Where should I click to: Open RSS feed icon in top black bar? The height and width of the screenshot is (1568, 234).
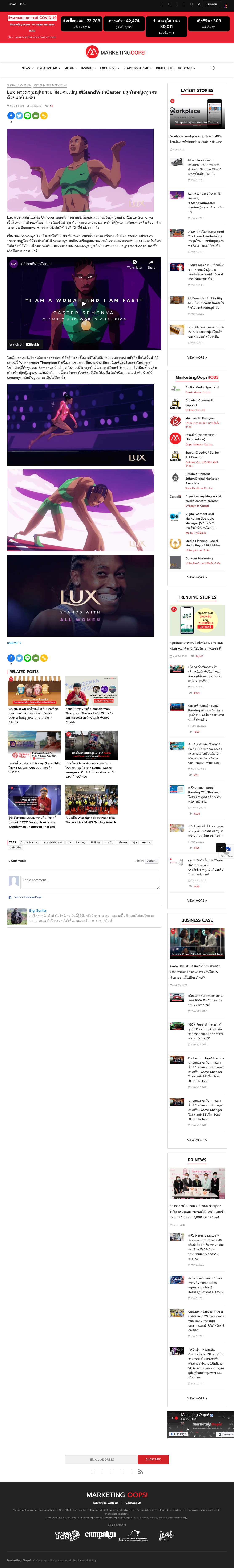[199, 4]
